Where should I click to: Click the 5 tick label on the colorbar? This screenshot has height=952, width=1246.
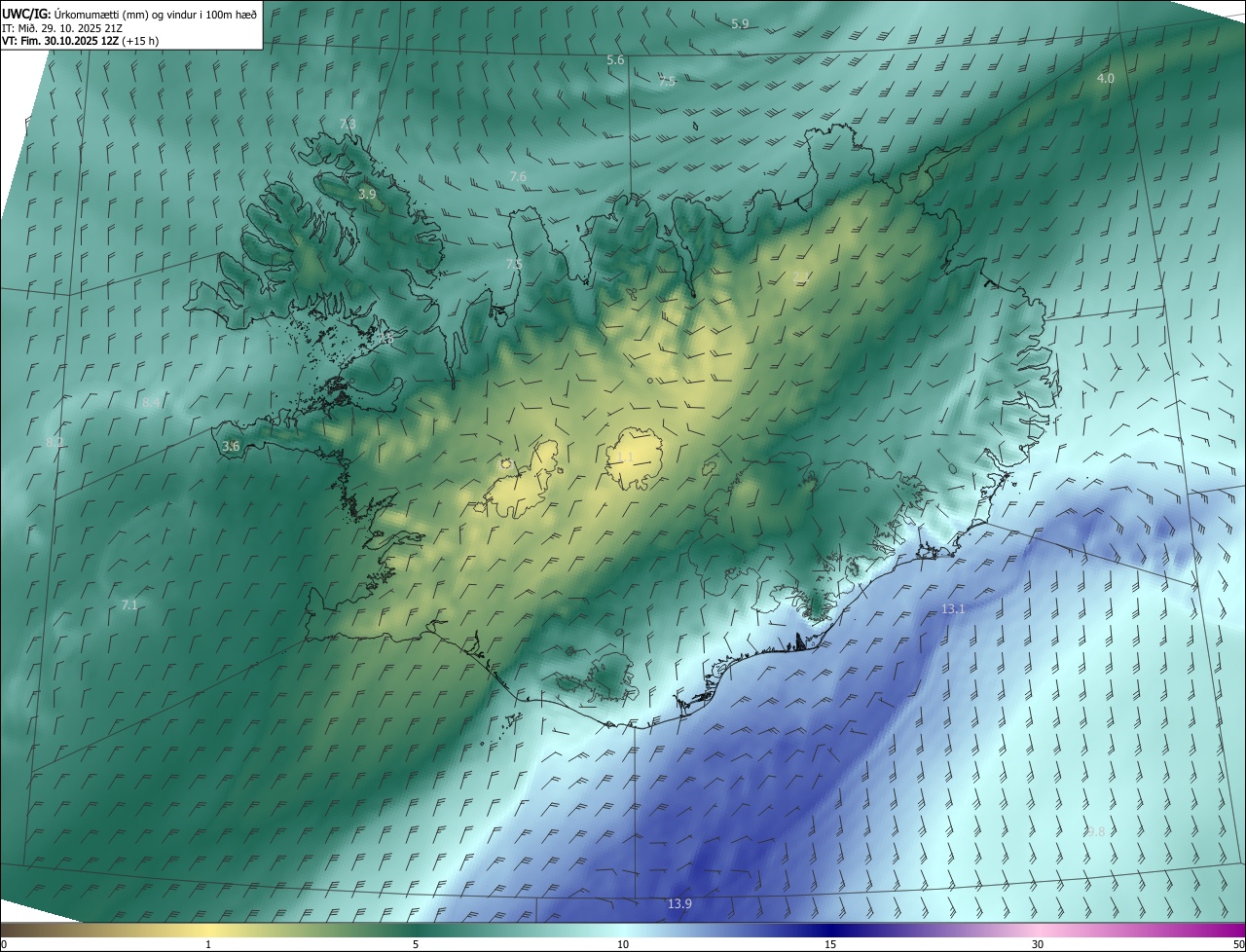pyautogui.click(x=416, y=945)
